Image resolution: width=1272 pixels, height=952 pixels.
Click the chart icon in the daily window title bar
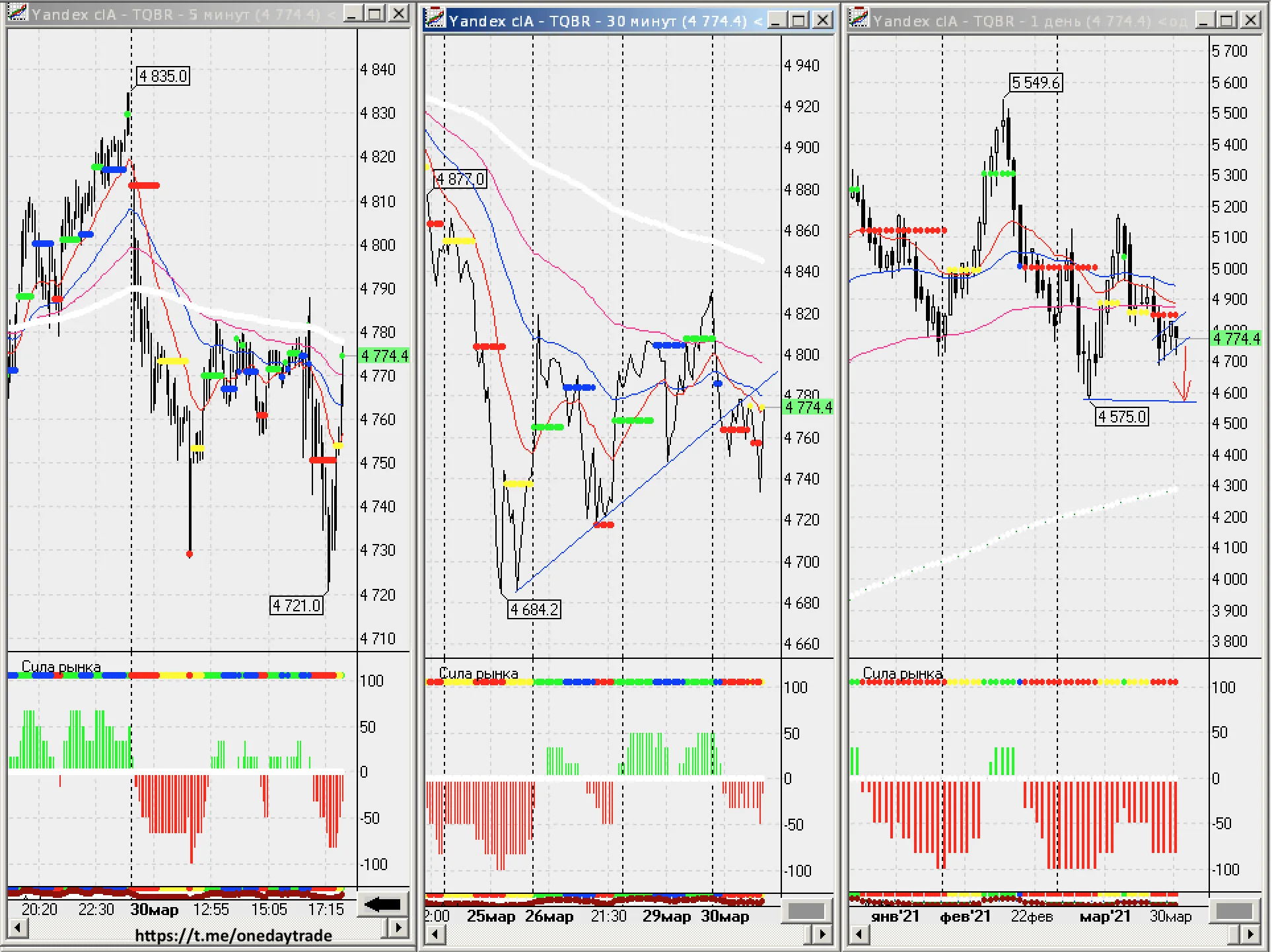click(x=859, y=20)
